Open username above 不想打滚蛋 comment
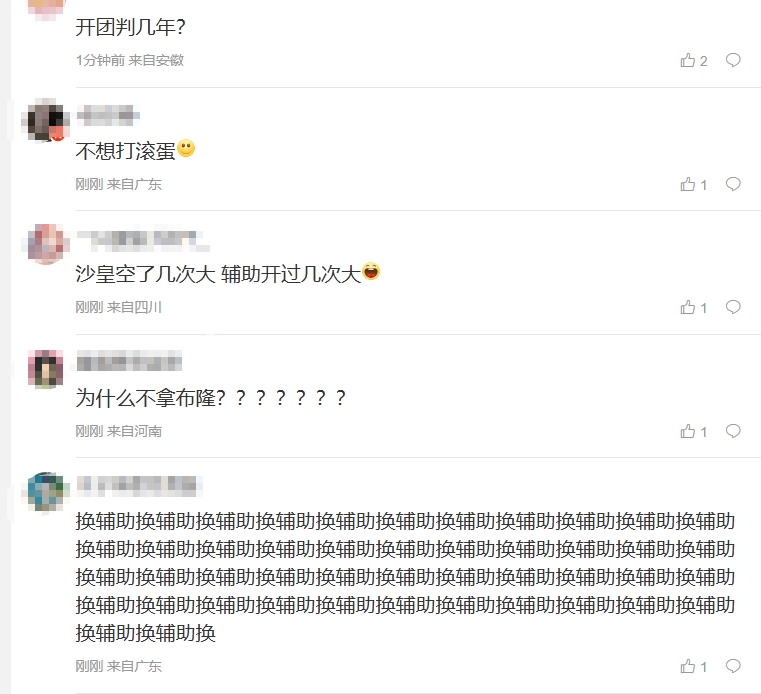Screen dimensions: 761x694 pos(108,116)
